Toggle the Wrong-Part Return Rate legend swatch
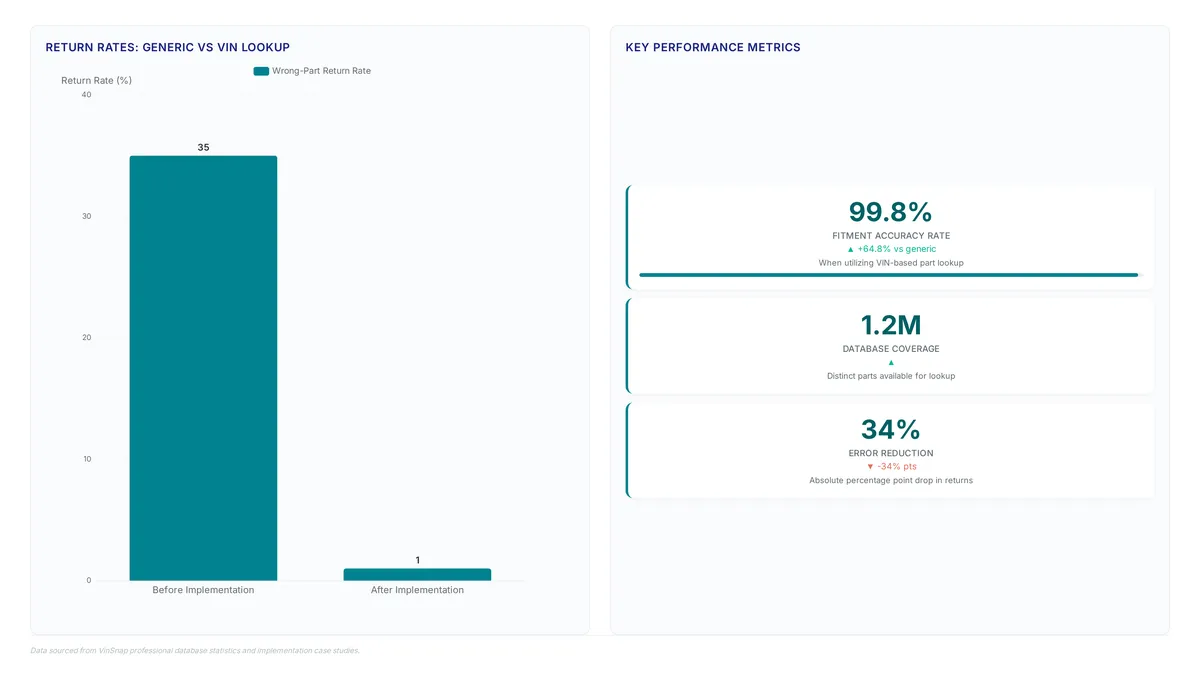 click(x=261, y=71)
